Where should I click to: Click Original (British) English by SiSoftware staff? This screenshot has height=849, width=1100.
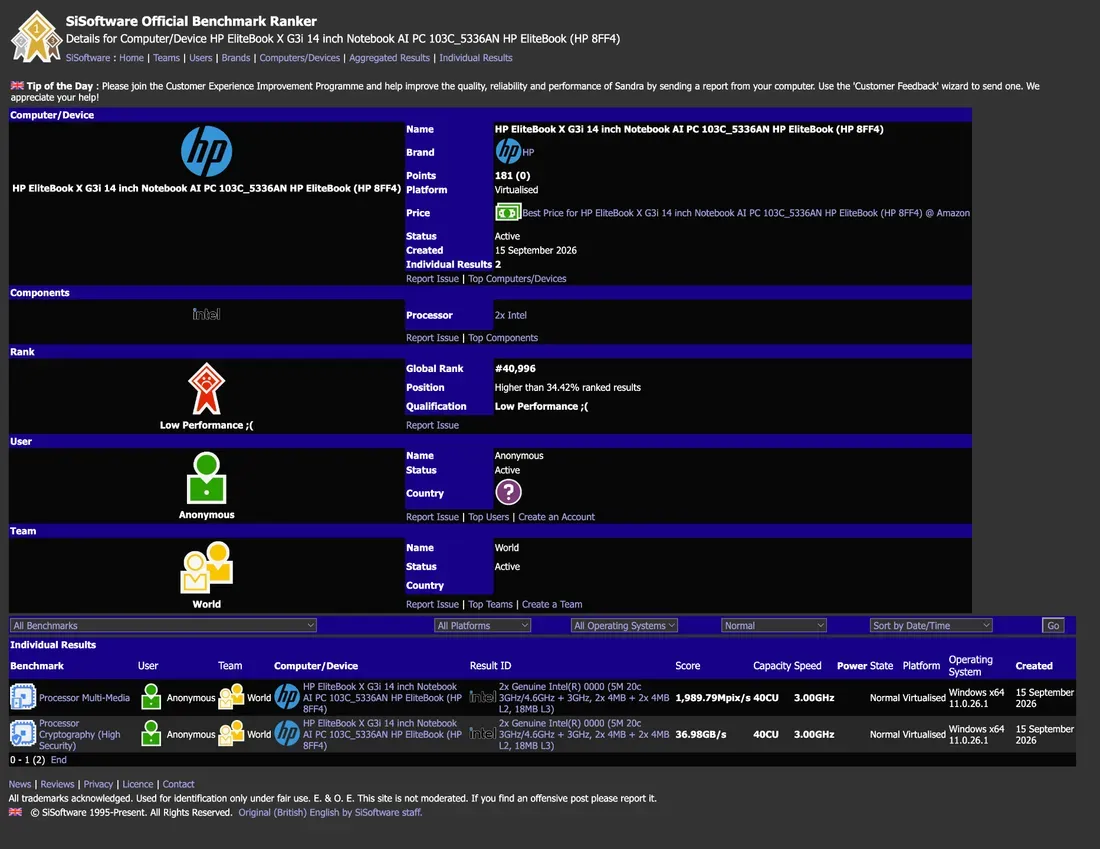tap(330, 813)
